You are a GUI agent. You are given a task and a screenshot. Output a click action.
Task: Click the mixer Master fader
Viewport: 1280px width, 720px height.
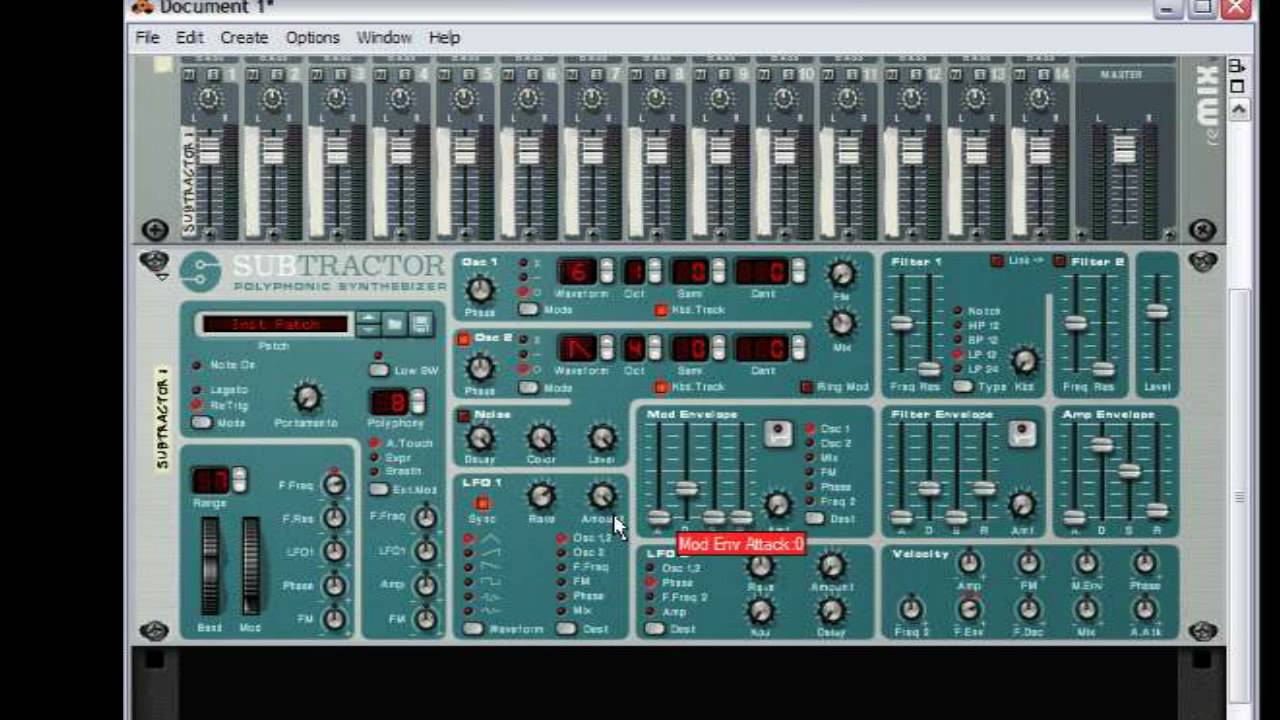tap(1124, 150)
